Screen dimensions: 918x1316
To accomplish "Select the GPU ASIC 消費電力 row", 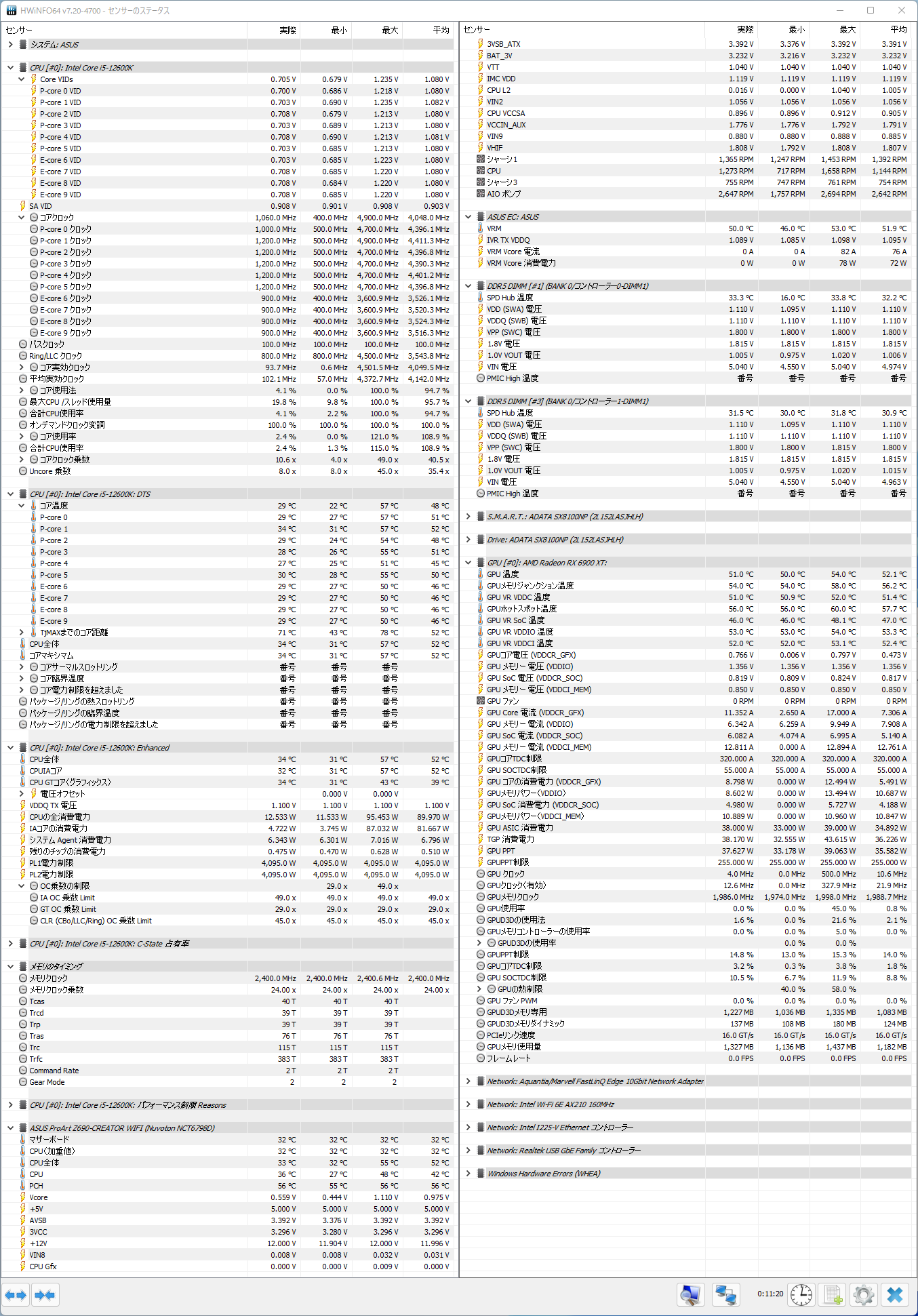I will [685, 828].
